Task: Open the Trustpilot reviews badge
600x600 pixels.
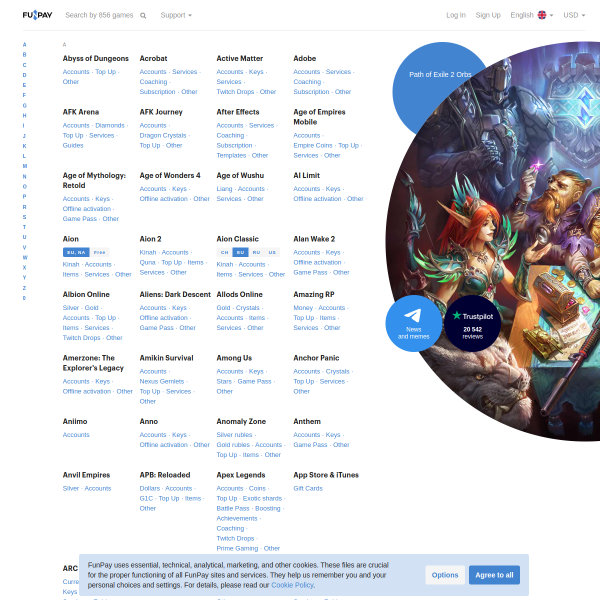Action: [472, 323]
